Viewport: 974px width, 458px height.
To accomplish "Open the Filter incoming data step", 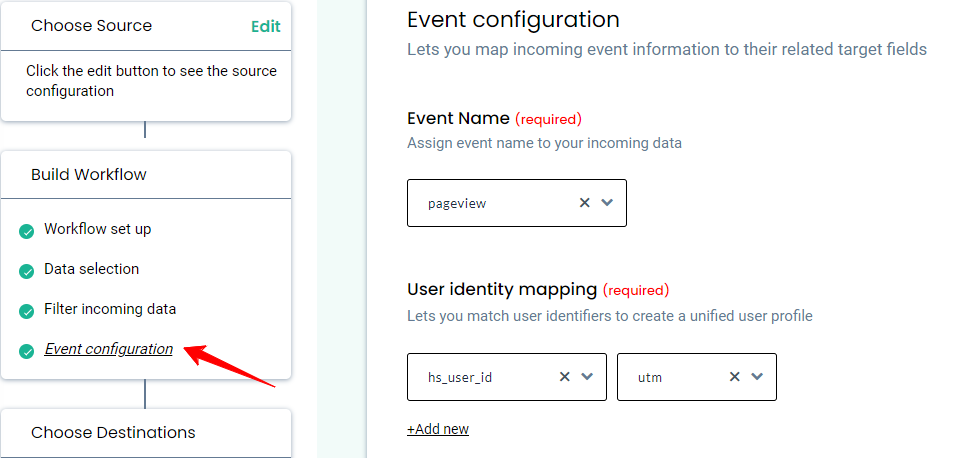I will (110, 309).
